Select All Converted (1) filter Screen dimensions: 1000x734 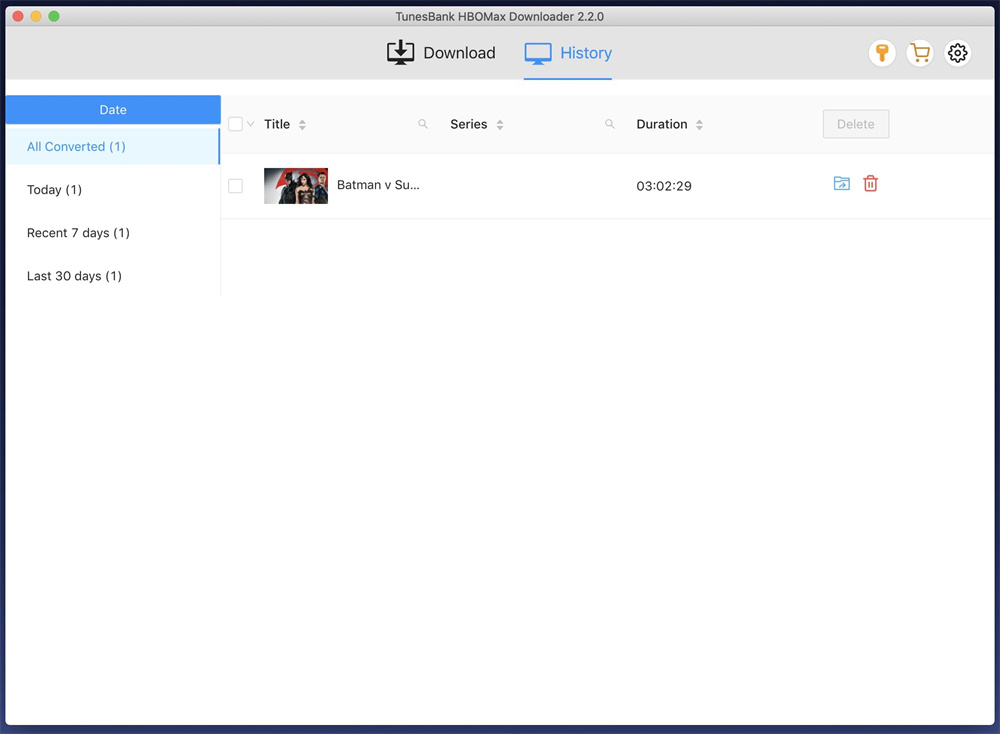pyautogui.click(x=113, y=147)
